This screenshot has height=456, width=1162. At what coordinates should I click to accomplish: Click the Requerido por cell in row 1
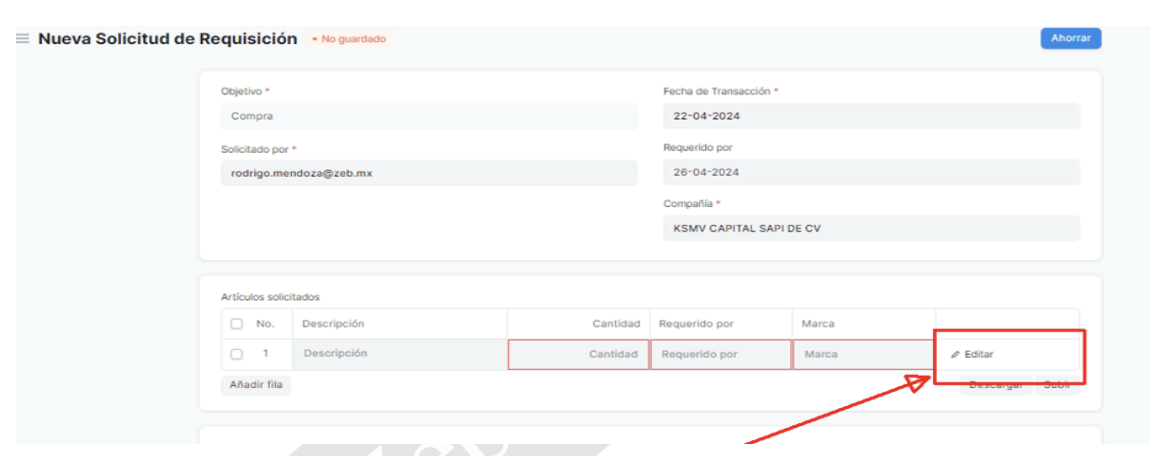pyautogui.click(x=720, y=354)
